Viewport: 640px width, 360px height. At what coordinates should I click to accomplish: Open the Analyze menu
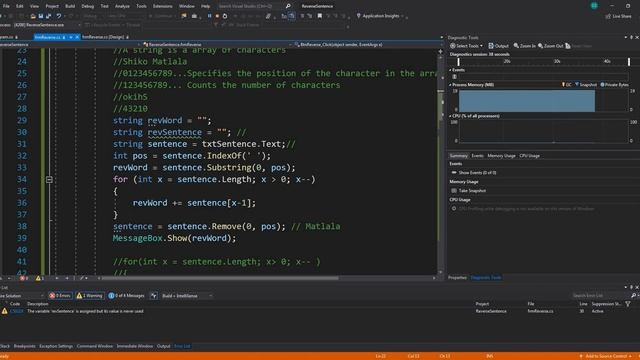[x=122, y=6]
